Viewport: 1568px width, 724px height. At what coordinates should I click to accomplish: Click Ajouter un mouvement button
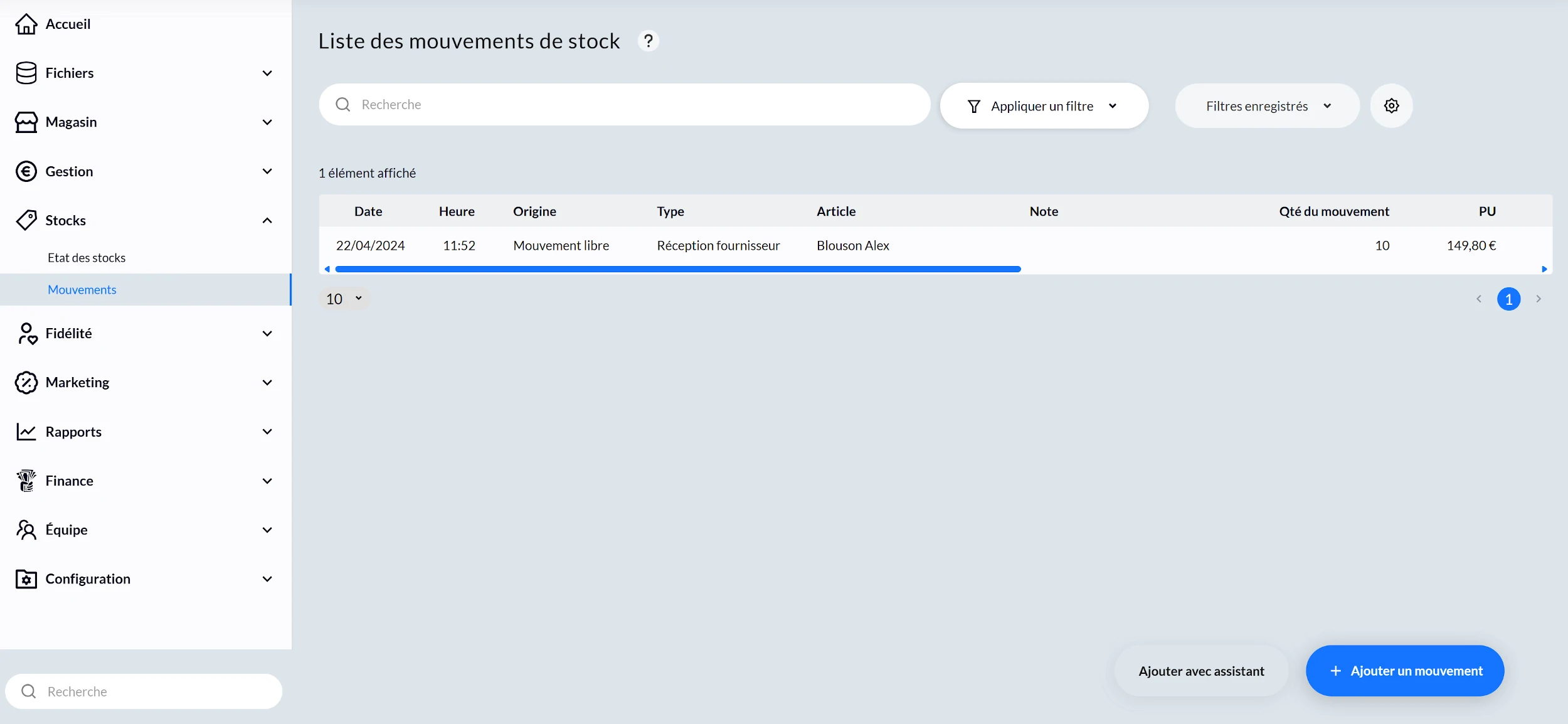(1405, 671)
